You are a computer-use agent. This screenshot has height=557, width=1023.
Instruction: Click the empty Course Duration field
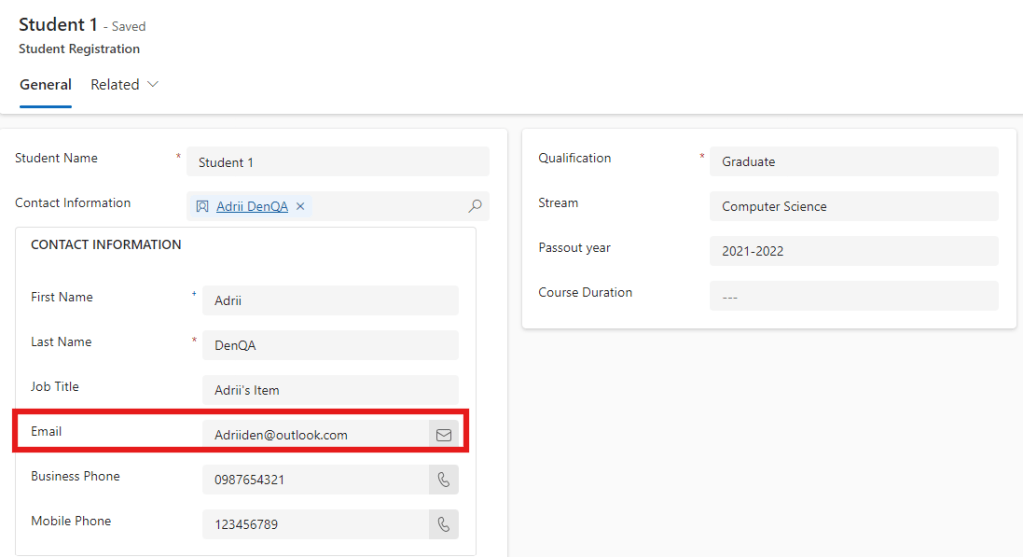coord(853,296)
